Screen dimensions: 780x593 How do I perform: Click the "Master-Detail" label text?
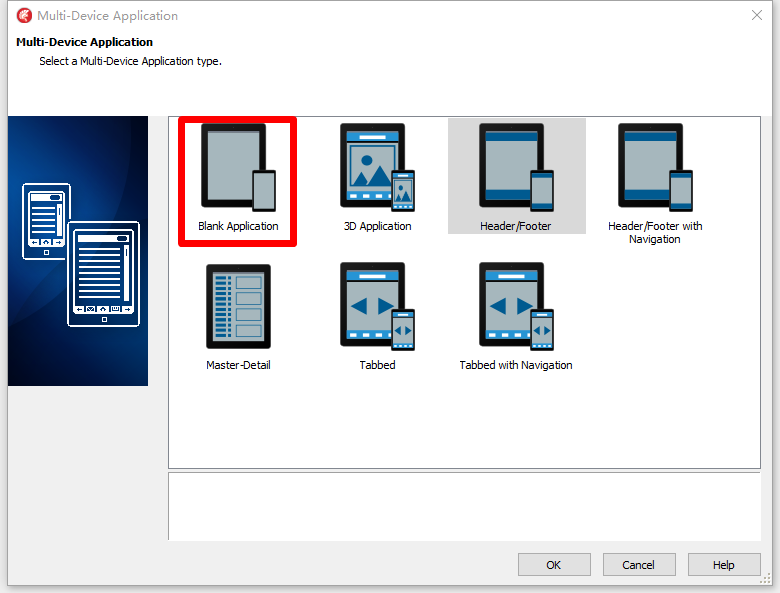click(238, 365)
